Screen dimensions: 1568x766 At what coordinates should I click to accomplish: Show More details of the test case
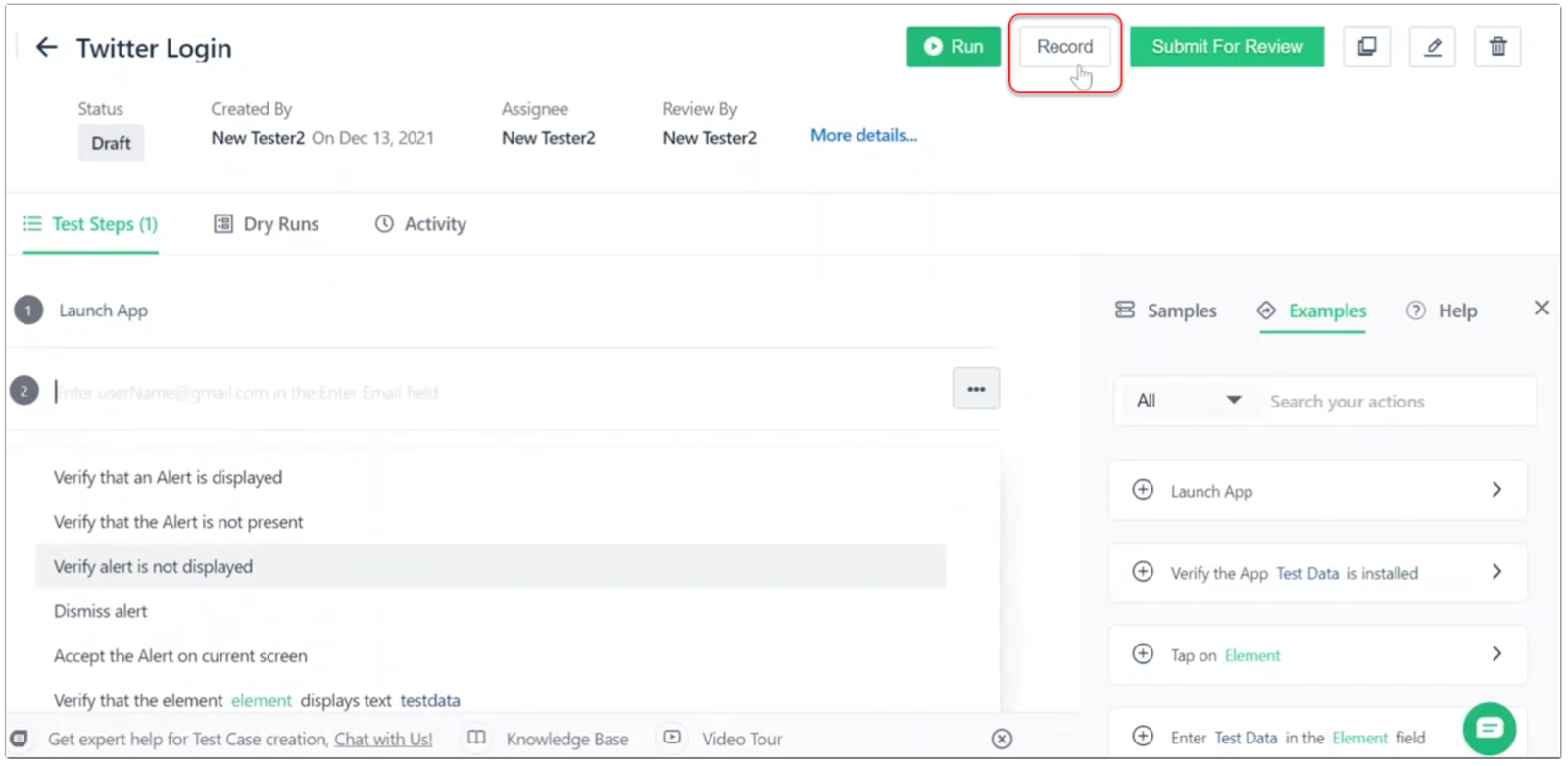click(x=863, y=135)
